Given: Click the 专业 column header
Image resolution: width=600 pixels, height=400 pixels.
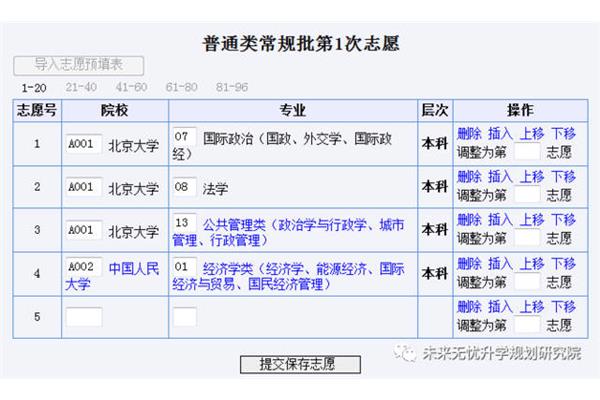Looking at the screenshot, I should 293,111.
